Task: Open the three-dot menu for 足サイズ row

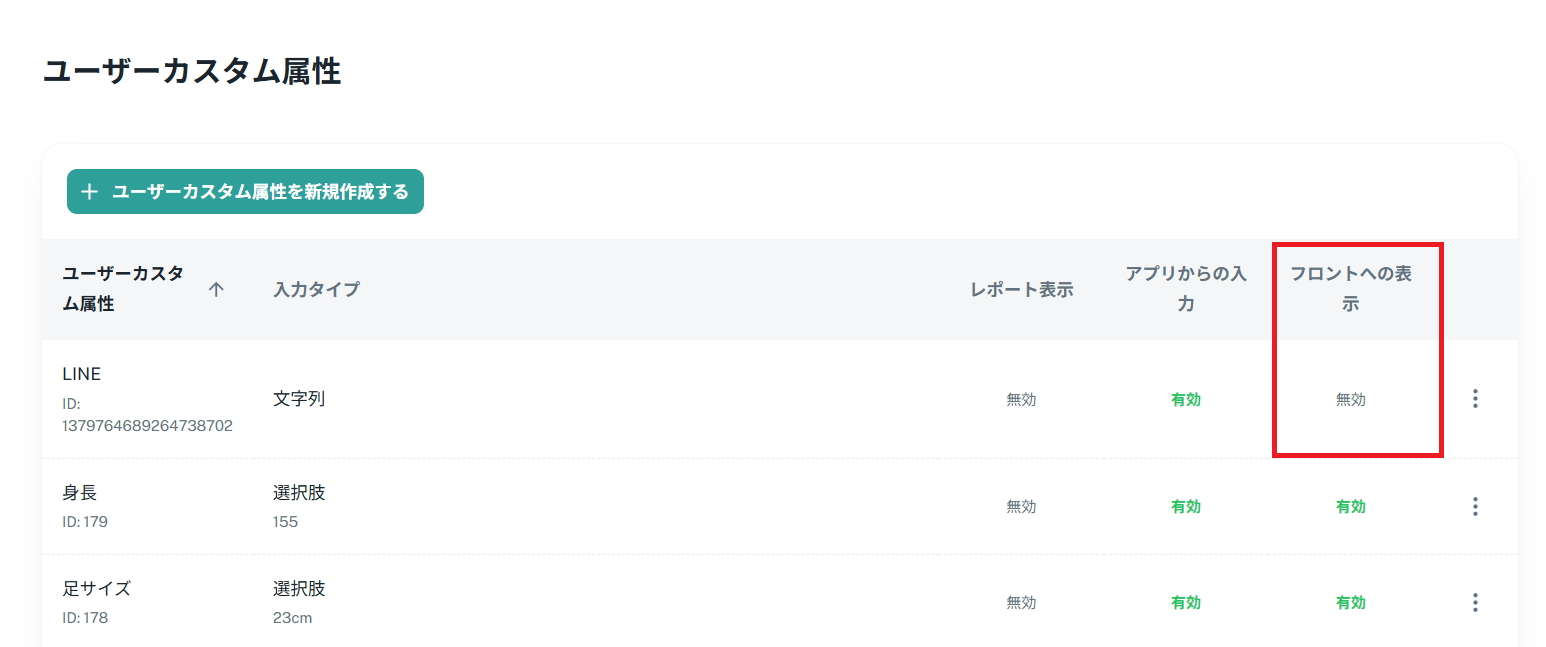Action: (x=1474, y=603)
